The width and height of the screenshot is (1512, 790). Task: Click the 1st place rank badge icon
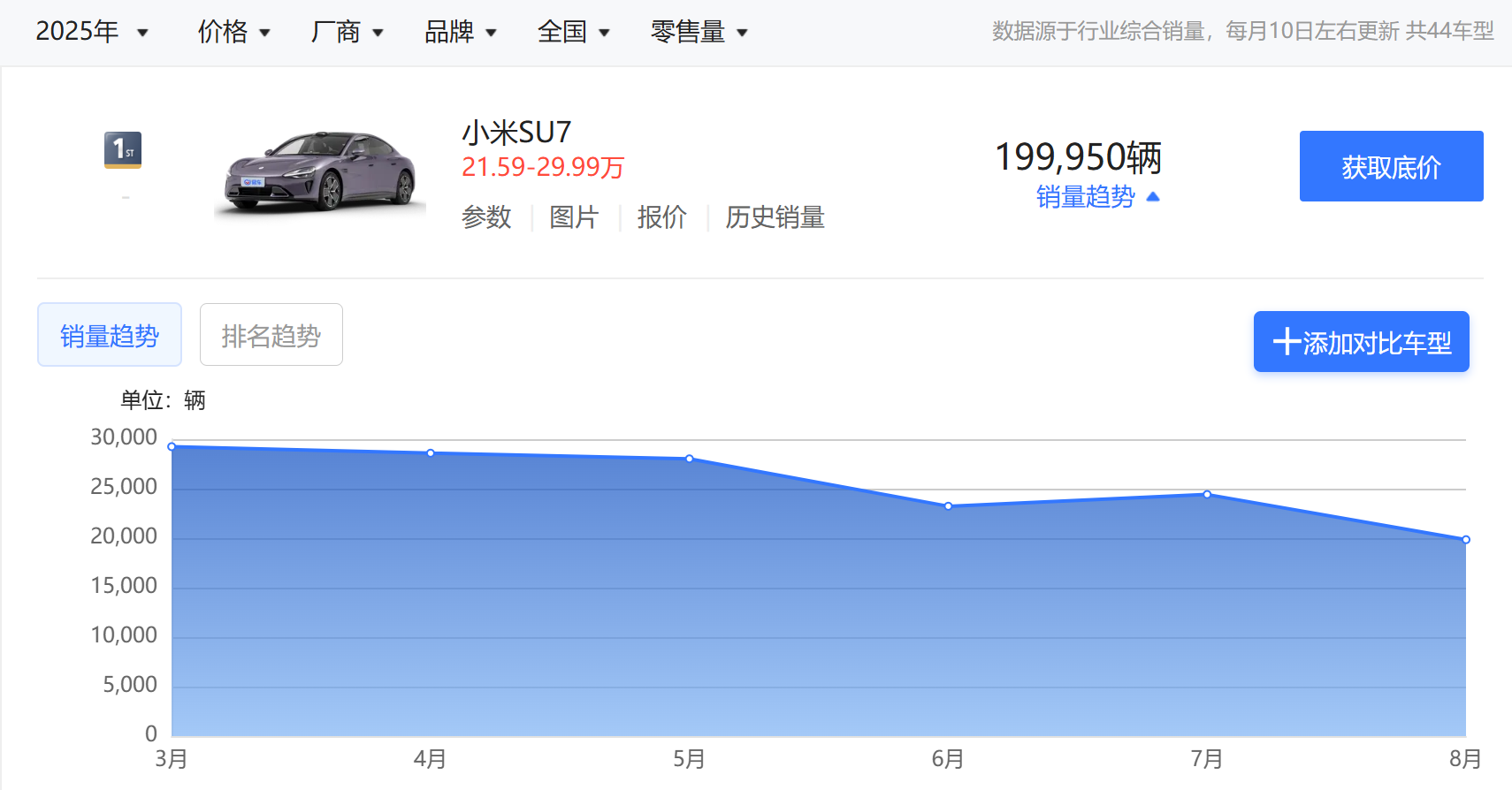pyautogui.click(x=122, y=150)
